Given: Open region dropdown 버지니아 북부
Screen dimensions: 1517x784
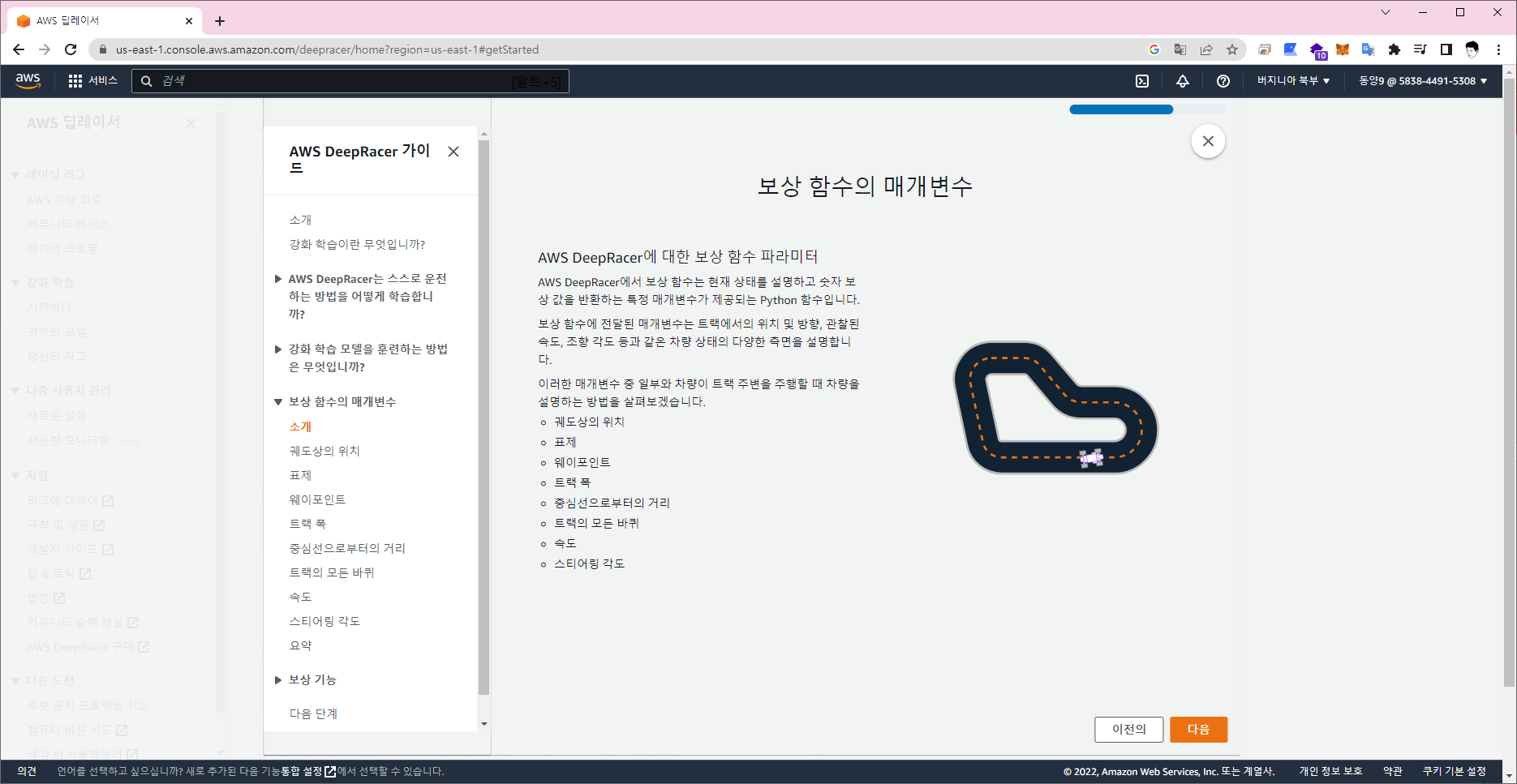Looking at the screenshot, I should [x=1293, y=81].
